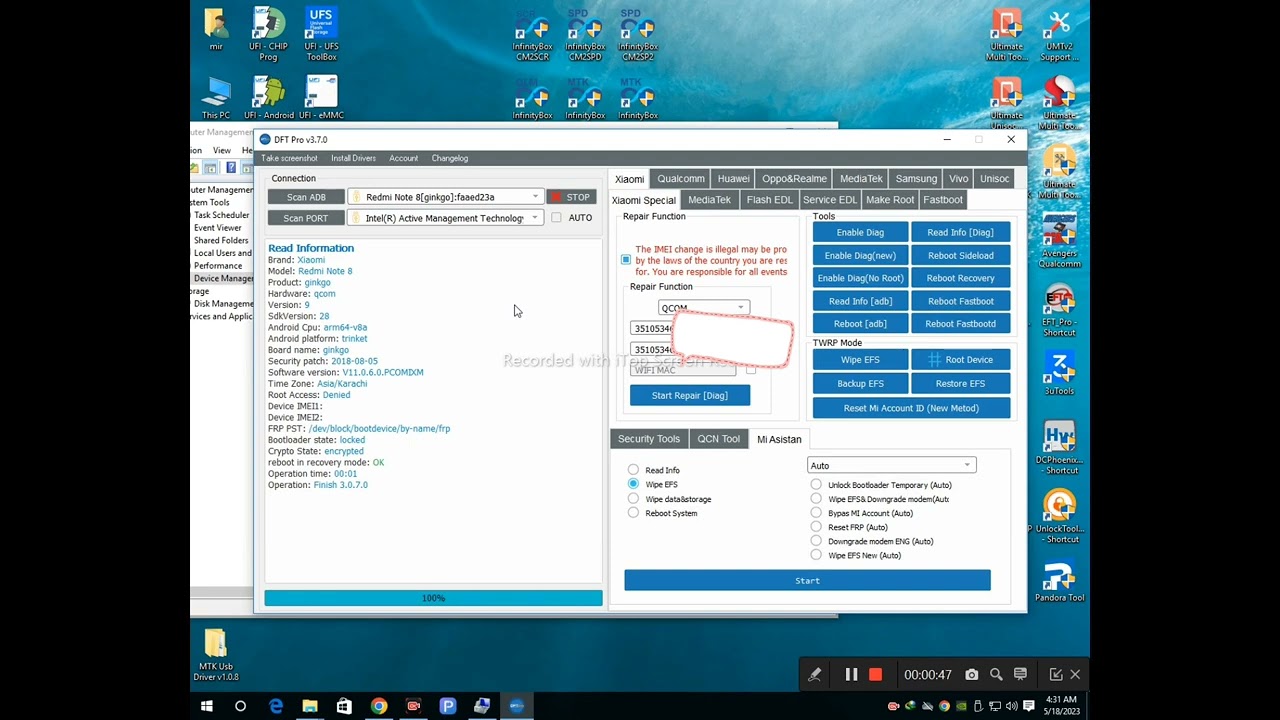Select the UFI - eMMC desktop shortcut
The image size is (1280, 720).
pyautogui.click(x=321, y=98)
